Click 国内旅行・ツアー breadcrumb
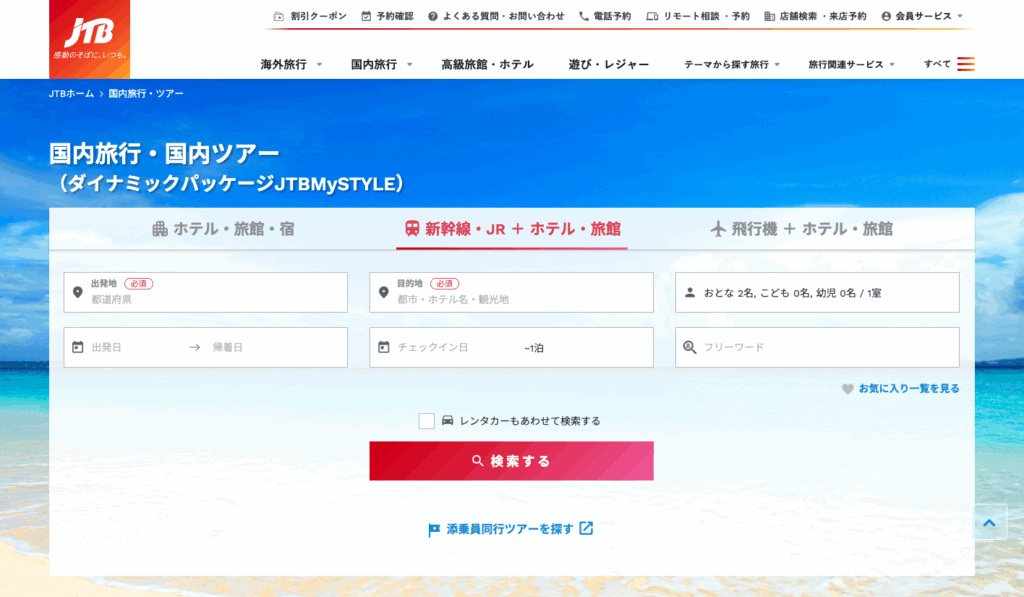 pyautogui.click(x=146, y=93)
